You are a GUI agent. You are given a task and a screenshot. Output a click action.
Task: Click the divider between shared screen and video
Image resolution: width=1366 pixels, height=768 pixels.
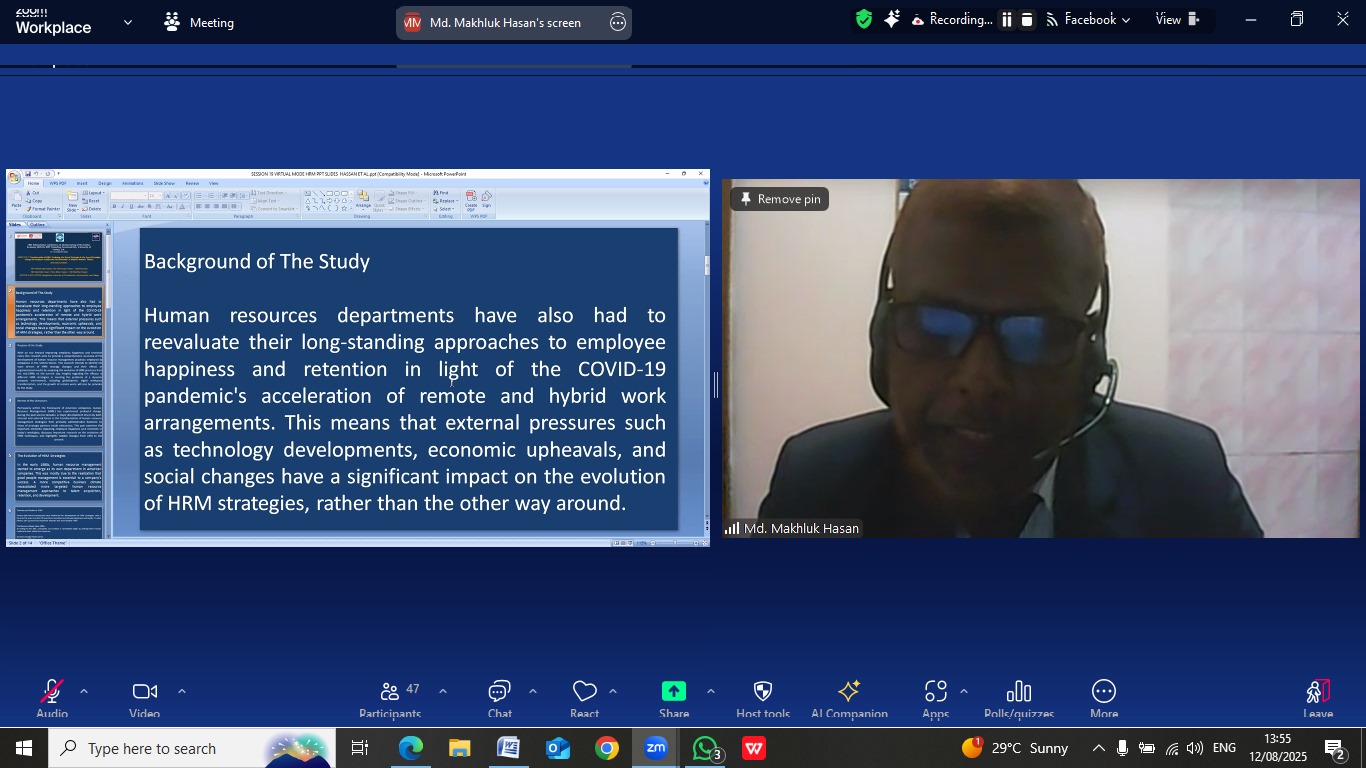pos(716,385)
